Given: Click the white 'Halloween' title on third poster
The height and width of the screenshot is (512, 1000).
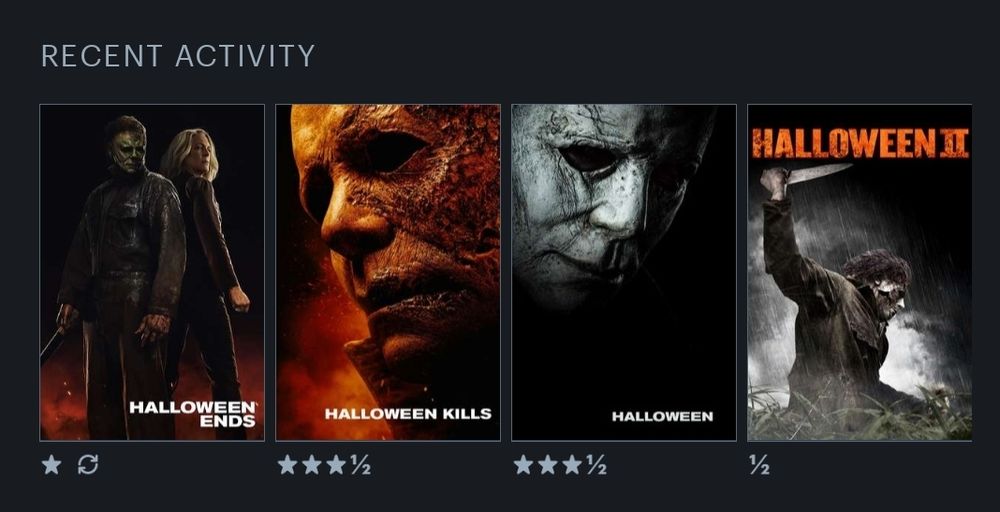Looking at the screenshot, I should click(x=663, y=416).
